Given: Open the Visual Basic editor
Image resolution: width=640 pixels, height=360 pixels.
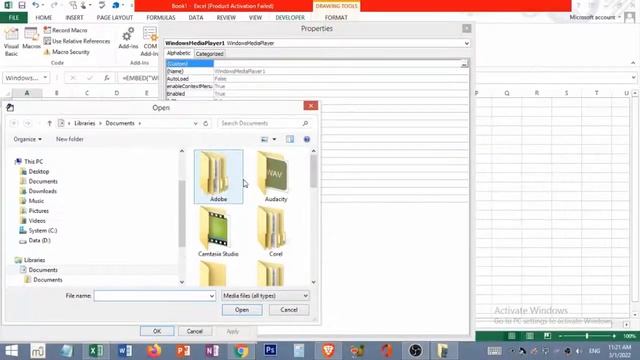Looking at the screenshot, I should click(11, 42).
